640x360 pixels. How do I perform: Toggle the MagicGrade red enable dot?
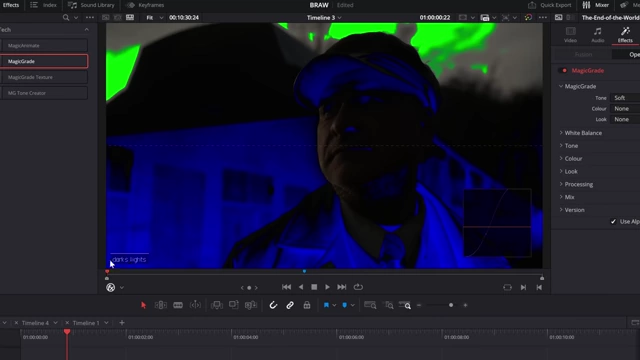click(564, 71)
